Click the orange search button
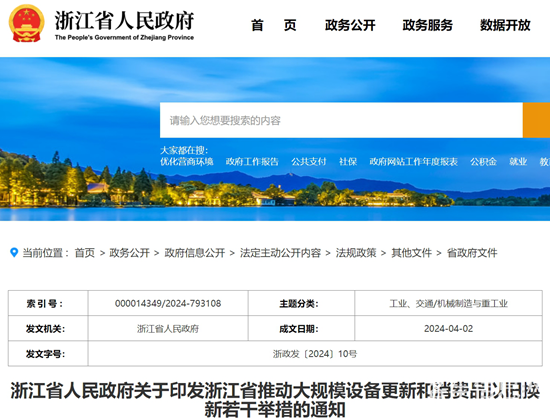The width and height of the screenshot is (550, 420). [536, 120]
